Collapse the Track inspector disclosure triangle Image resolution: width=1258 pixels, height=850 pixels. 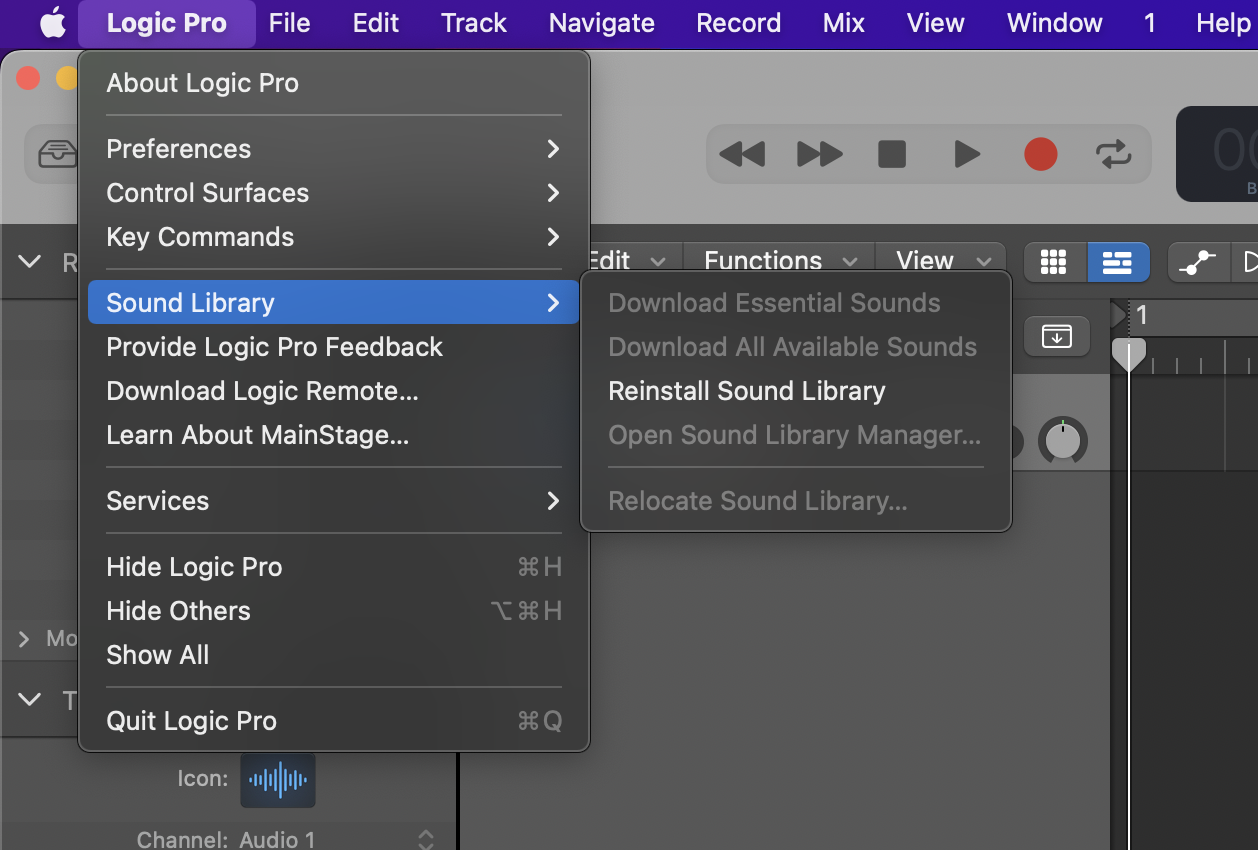click(x=30, y=700)
